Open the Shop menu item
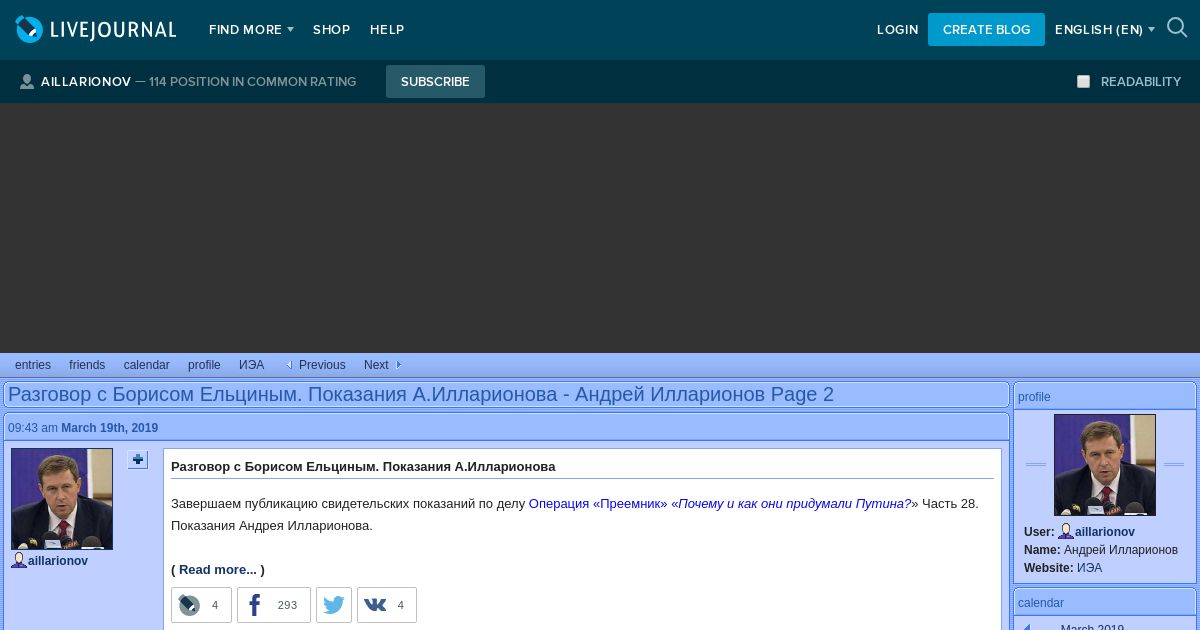The image size is (1200, 630). [331, 30]
